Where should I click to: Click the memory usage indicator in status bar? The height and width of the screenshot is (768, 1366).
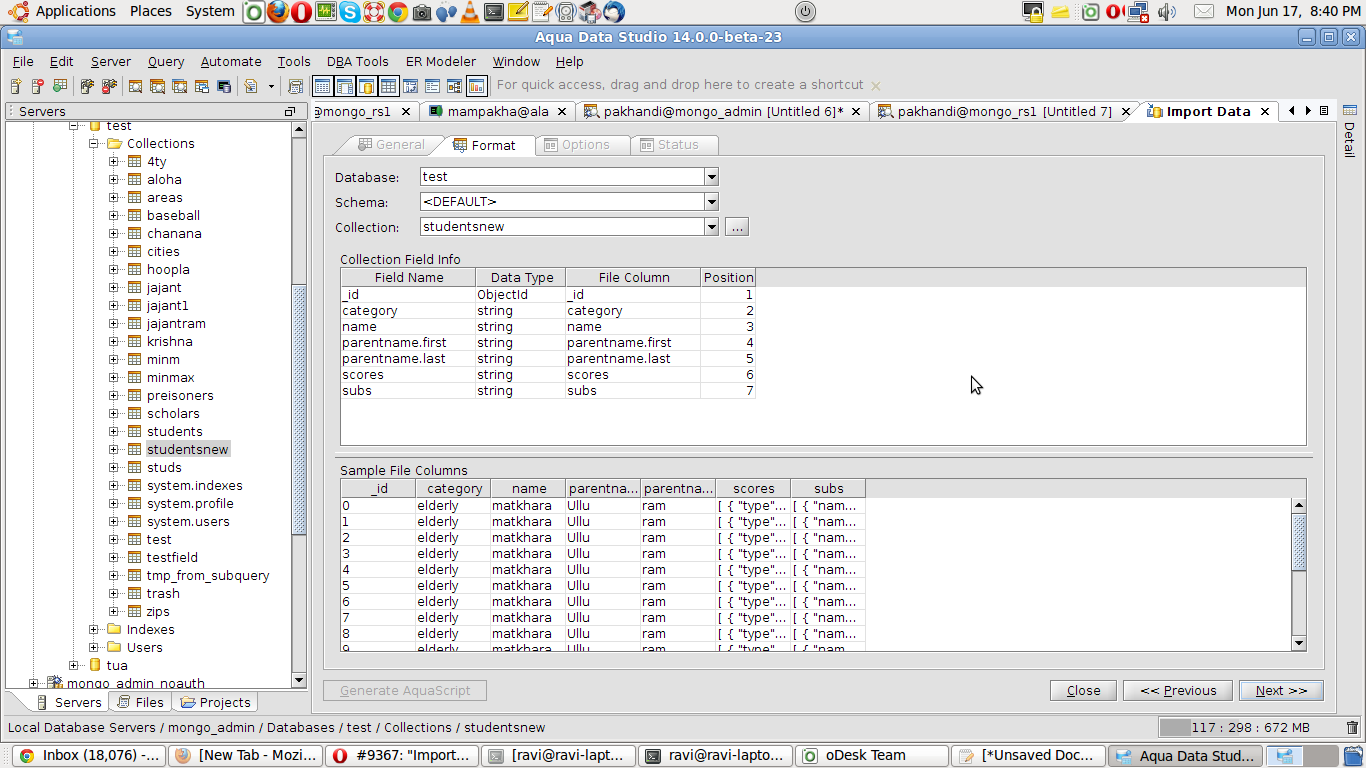pos(1249,728)
